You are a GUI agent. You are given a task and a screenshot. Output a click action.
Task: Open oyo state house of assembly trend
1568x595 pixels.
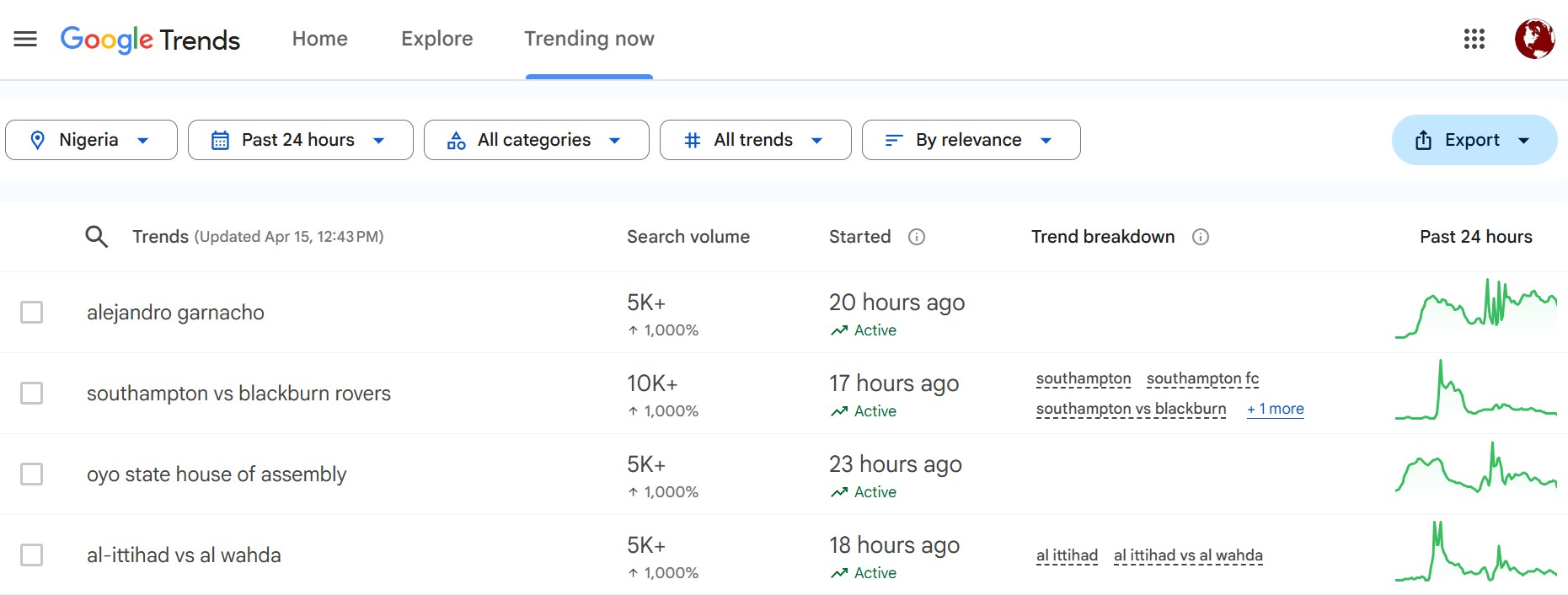(217, 474)
